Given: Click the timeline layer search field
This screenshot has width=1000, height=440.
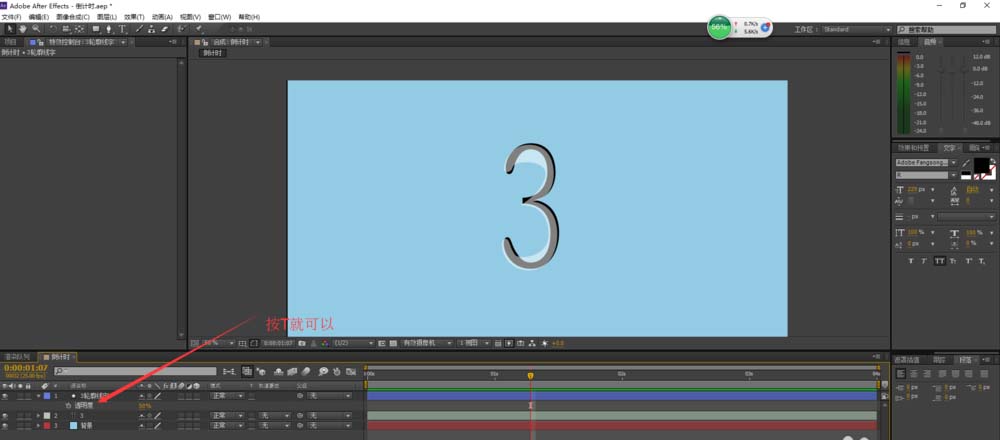Looking at the screenshot, I should (135, 371).
